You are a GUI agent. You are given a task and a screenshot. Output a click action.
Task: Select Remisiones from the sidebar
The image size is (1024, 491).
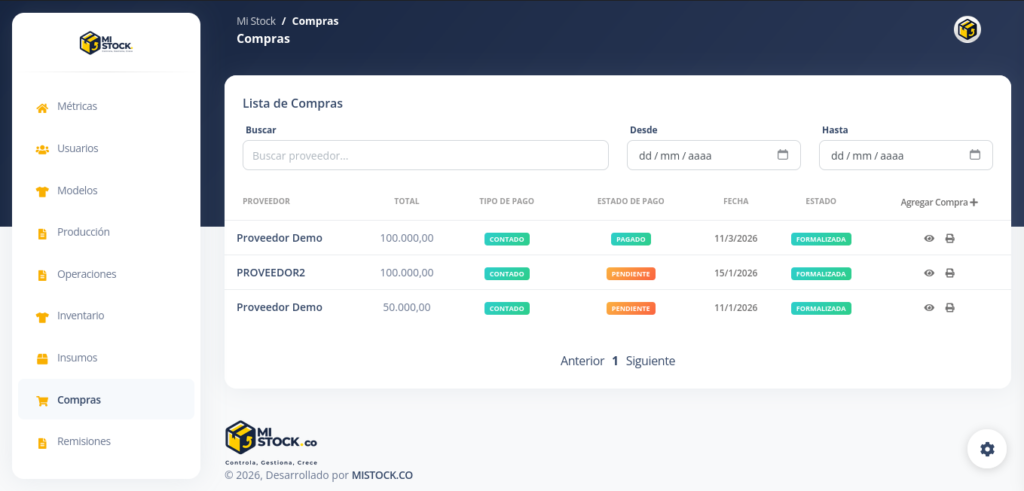point(84,441)
